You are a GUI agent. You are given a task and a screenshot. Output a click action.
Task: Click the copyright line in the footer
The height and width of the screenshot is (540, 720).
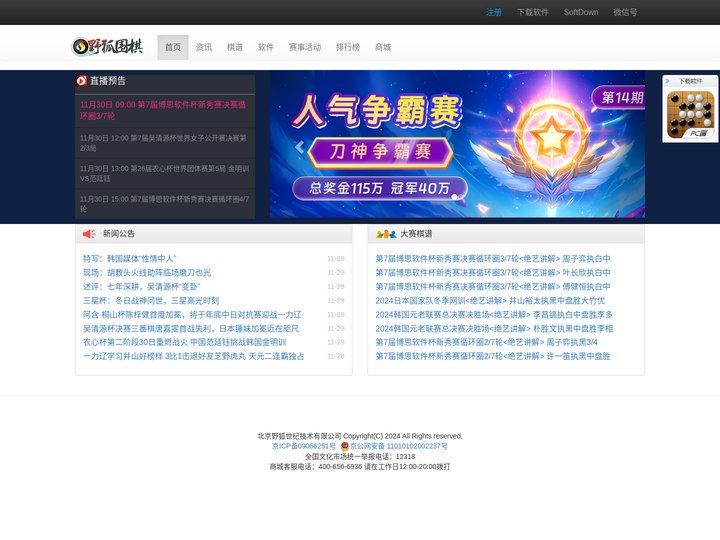[360, 436]
